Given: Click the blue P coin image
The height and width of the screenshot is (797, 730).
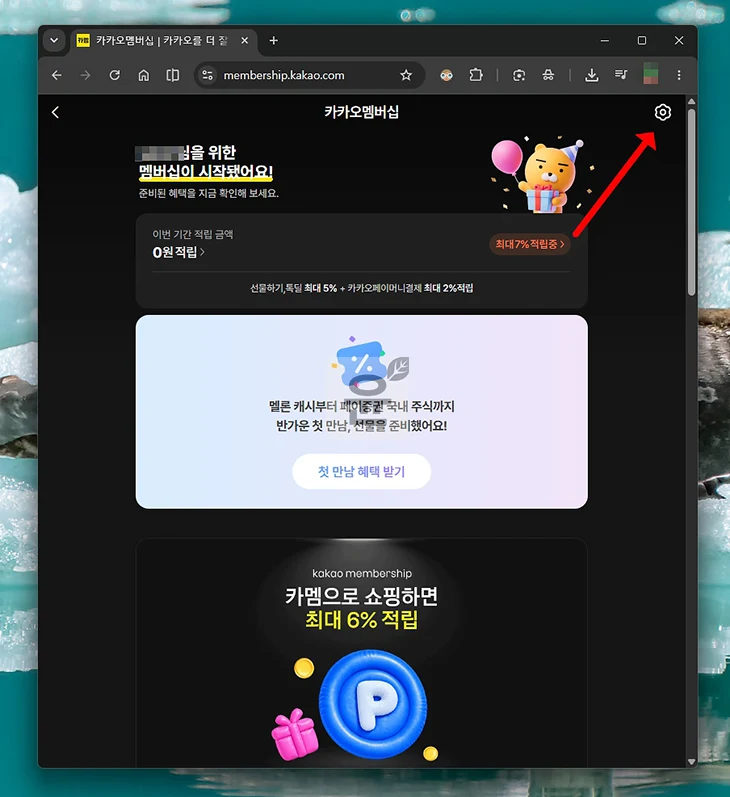Looking at the screenshot, I should click(373, 704).
